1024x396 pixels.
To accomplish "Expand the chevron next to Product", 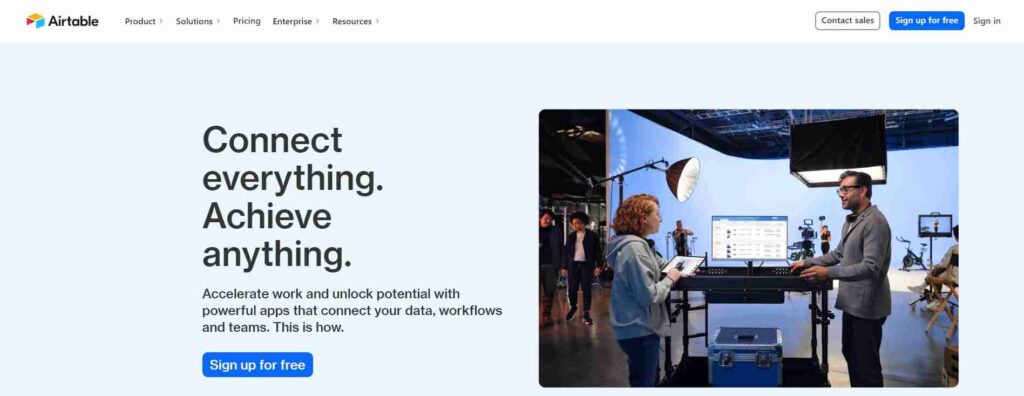I will [x=161, y=21].
